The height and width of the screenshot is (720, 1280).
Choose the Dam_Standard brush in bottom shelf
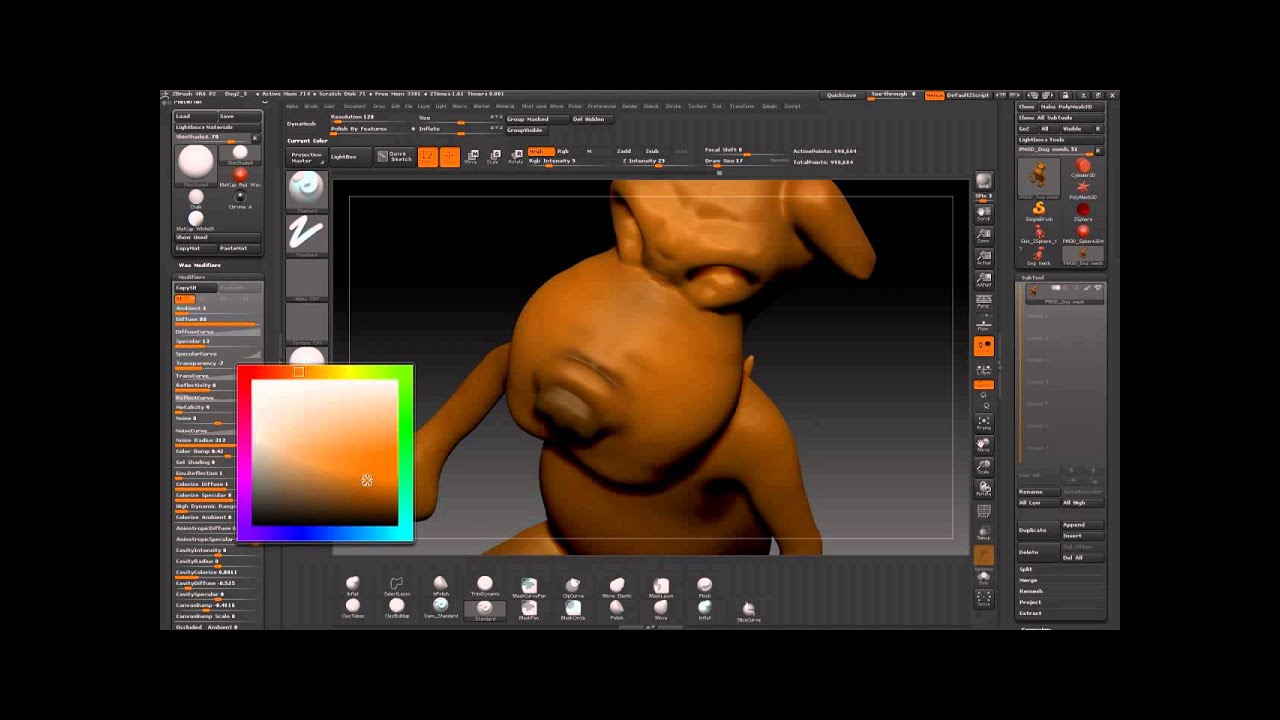tap(440, 608)
